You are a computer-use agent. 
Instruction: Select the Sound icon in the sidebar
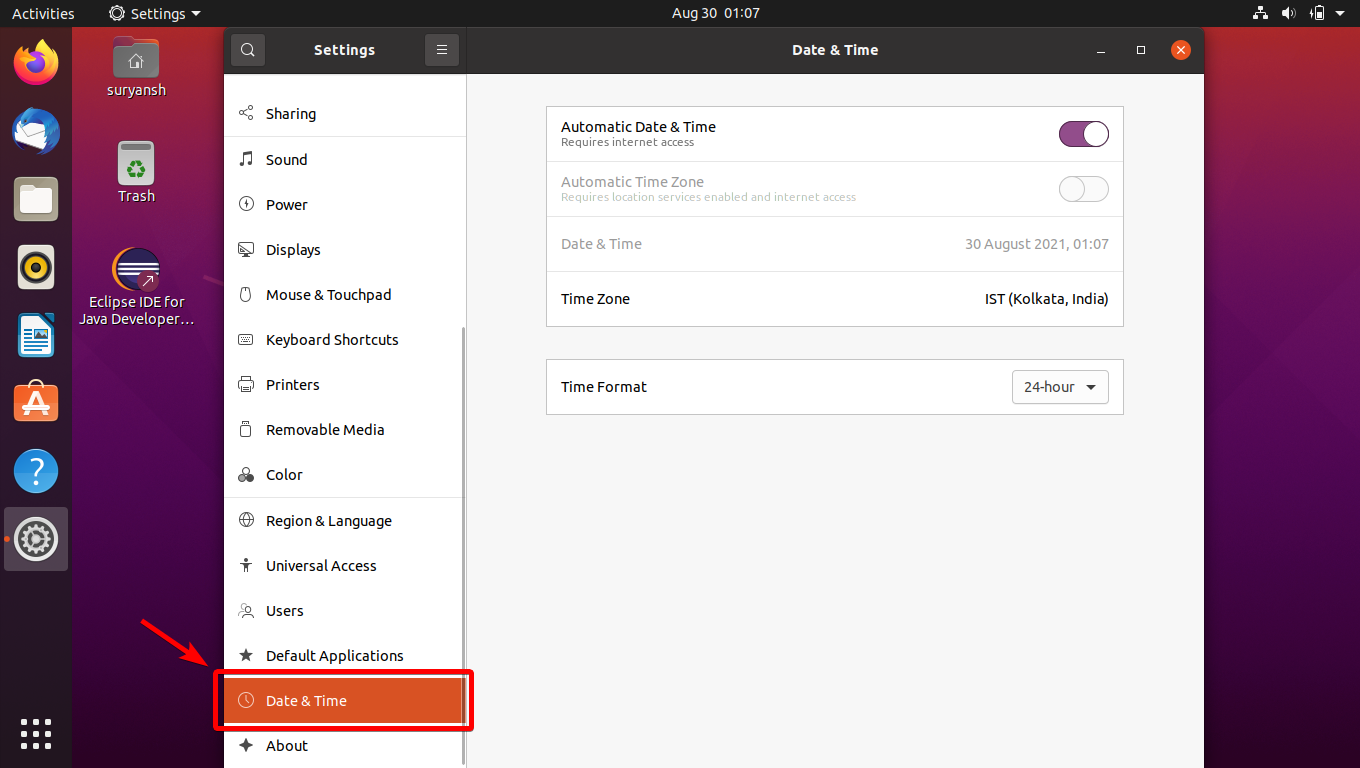[246, 159]
